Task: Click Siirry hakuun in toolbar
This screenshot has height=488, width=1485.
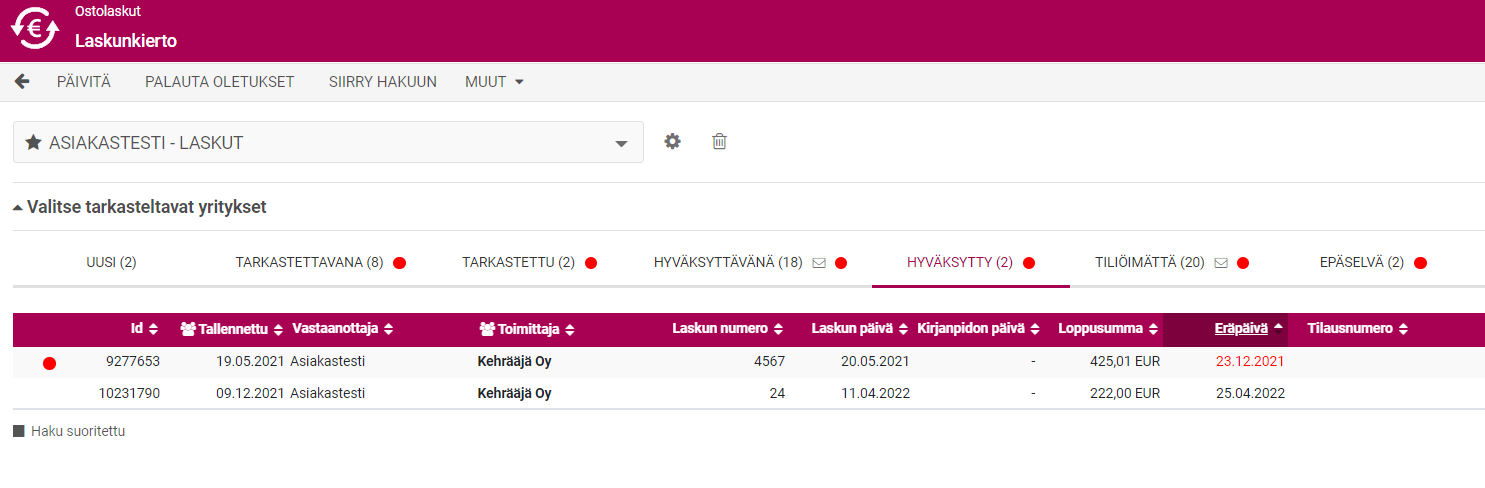Action: click(x=382, y=82)
